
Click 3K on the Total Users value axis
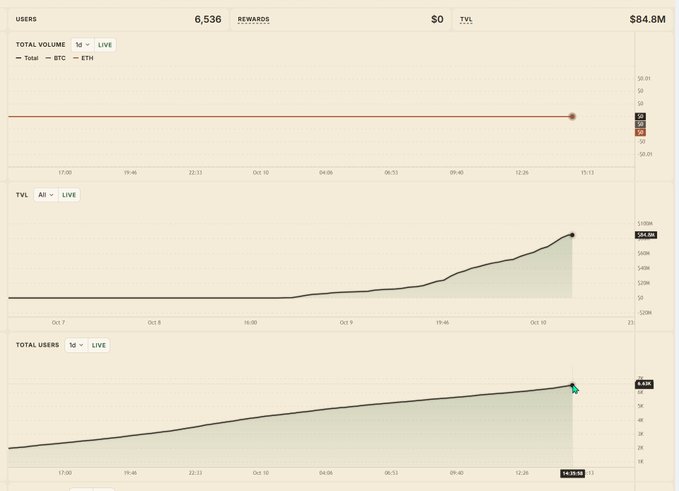point(640,434)
